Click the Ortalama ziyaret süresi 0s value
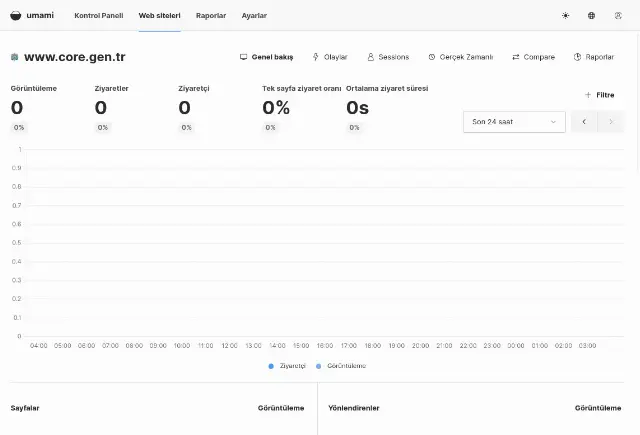640x435 pixels. point(358,108)
